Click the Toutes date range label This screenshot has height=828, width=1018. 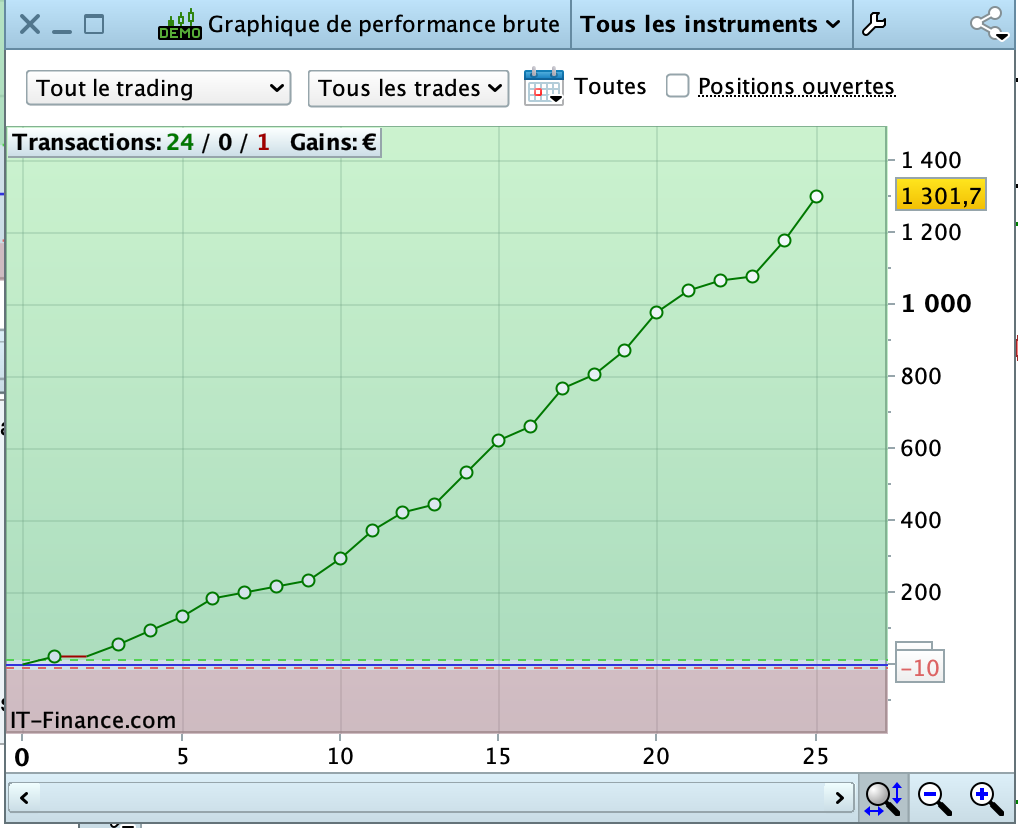pos(610,86)
